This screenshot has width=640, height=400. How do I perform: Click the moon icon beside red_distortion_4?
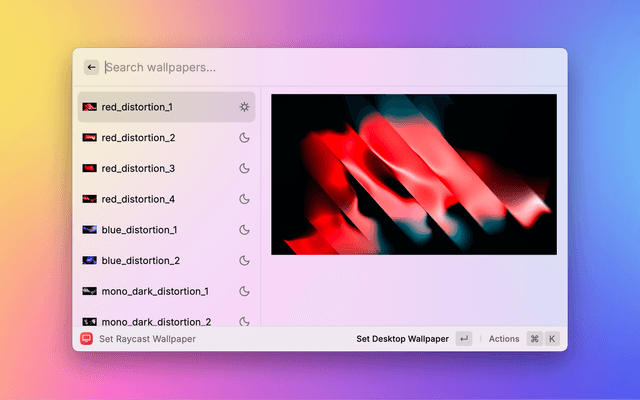click(244, 199)
